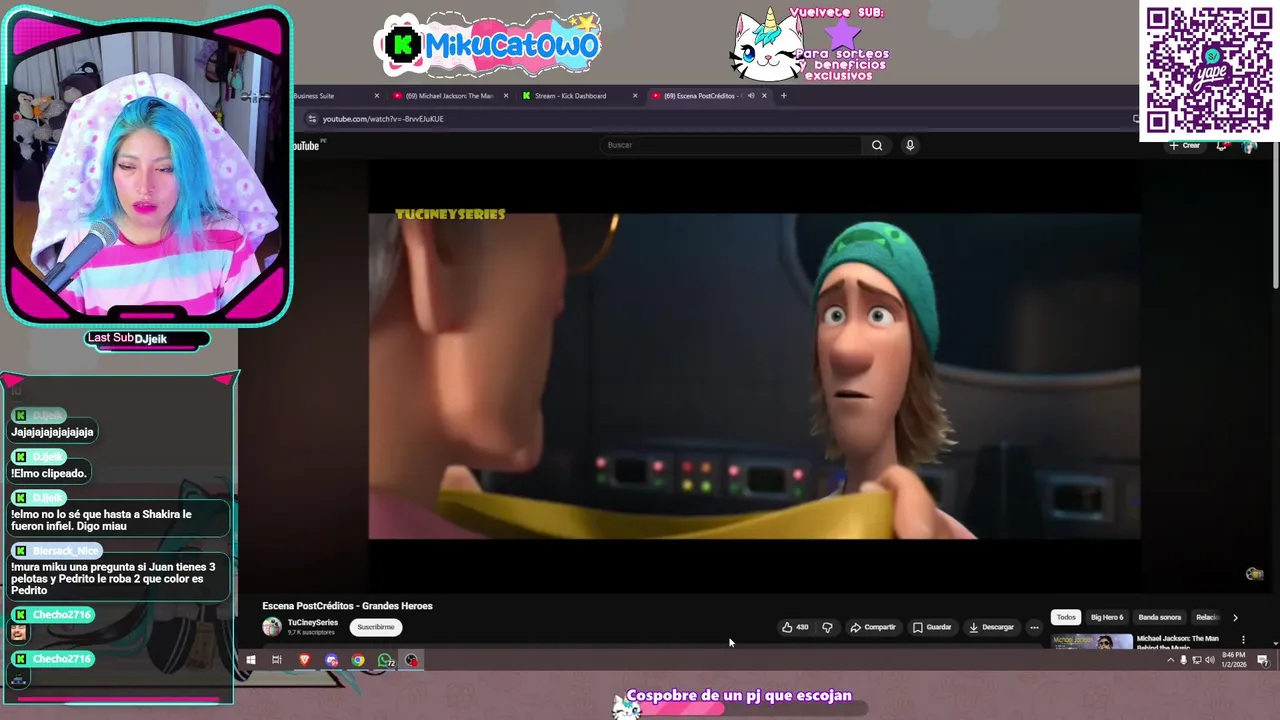Click the YouTube search field Buscar

(732, 145)
